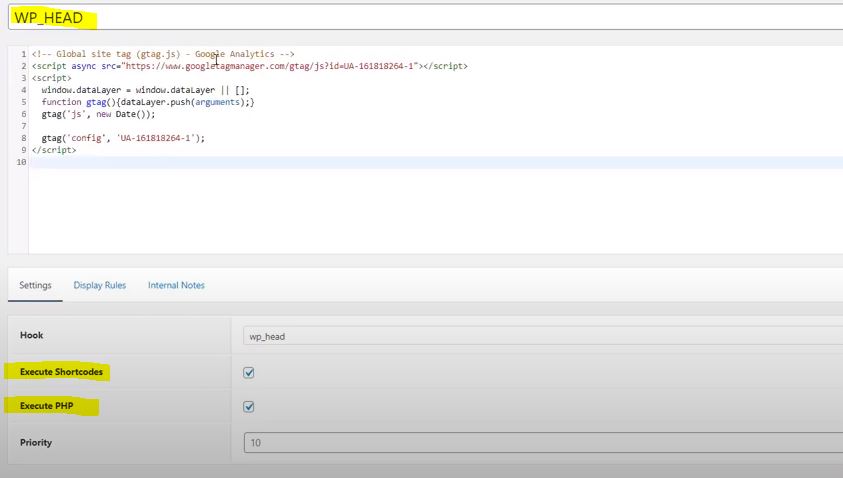
Task: Click line number 7 in the gutter
Action: tap(24, 126)
